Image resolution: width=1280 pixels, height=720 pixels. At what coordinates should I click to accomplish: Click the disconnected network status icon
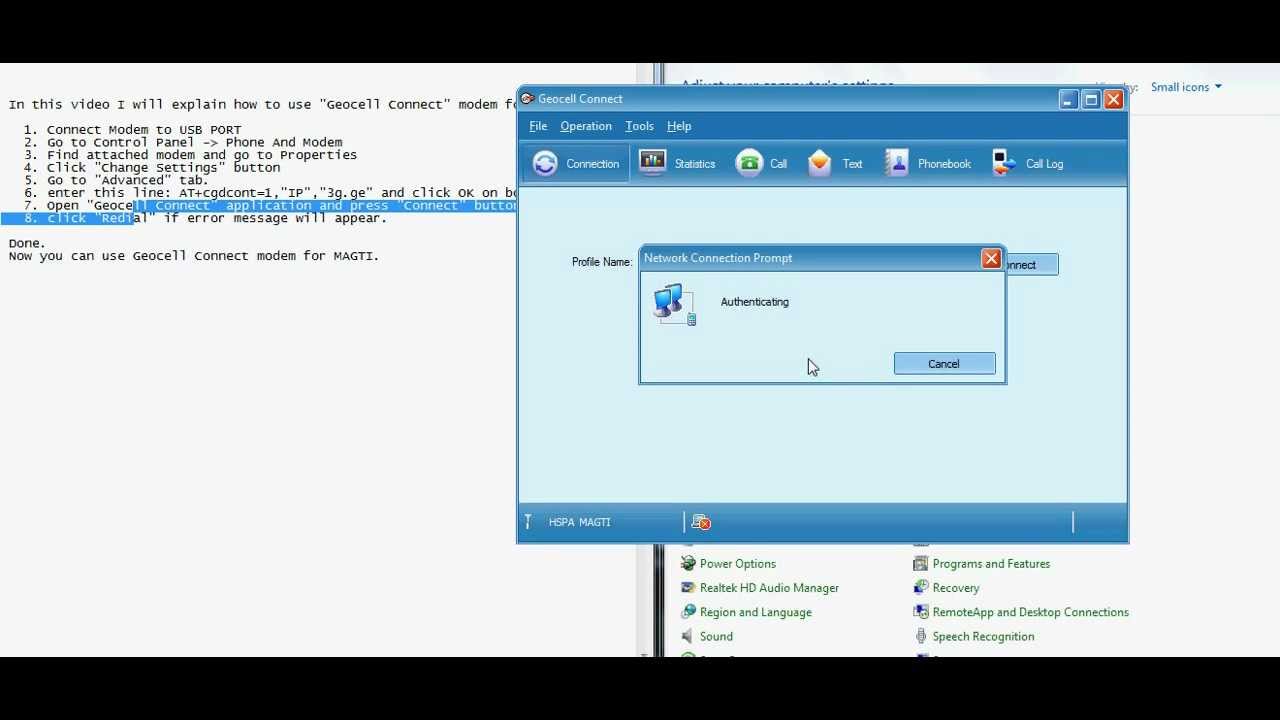[x=701, y=522]
